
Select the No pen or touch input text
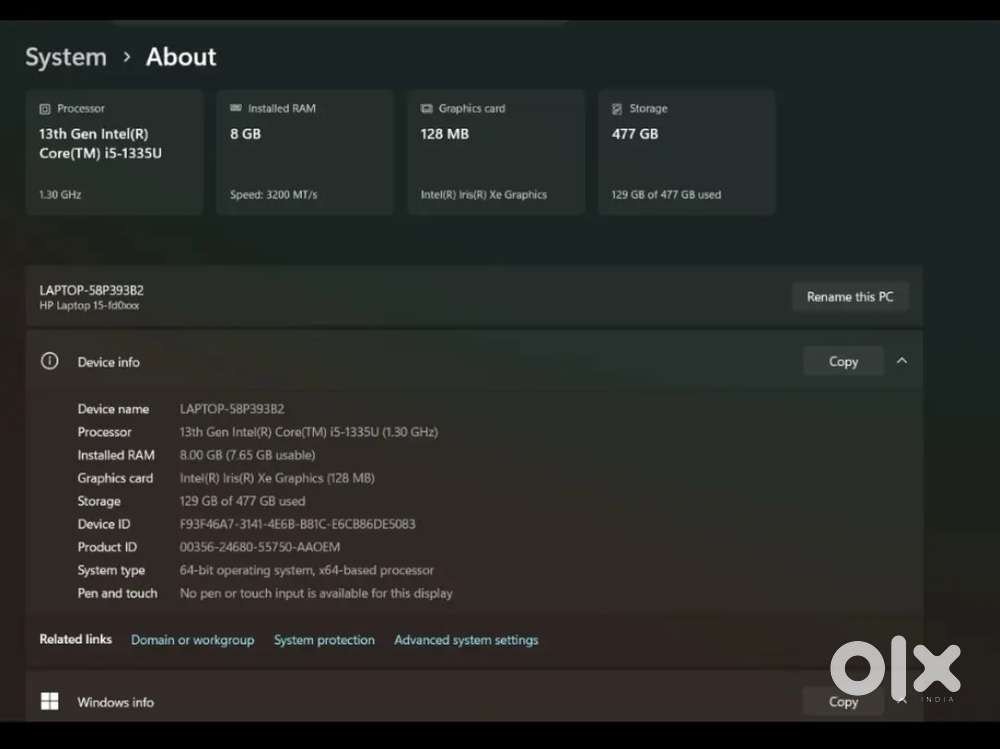tap(316, 593)
